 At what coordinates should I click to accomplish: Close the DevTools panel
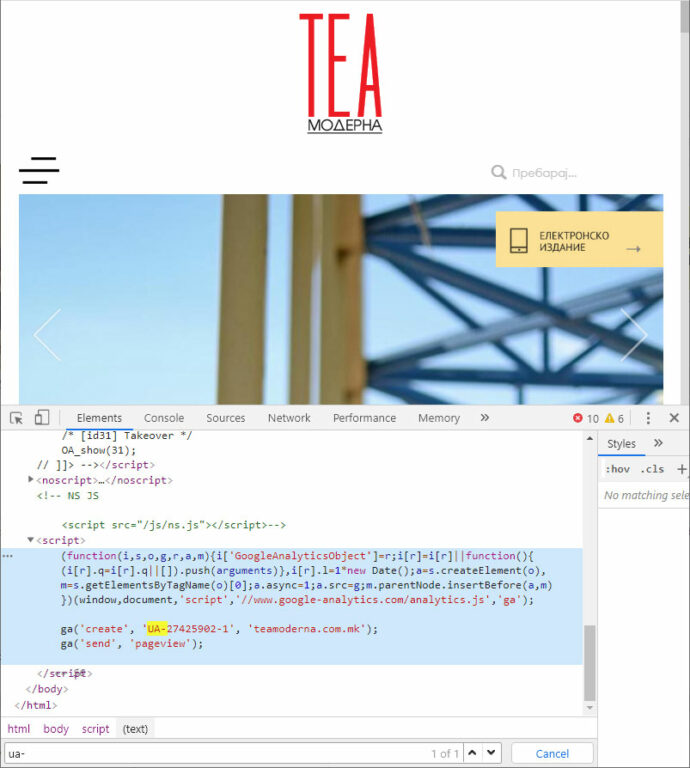click(674, 418)
